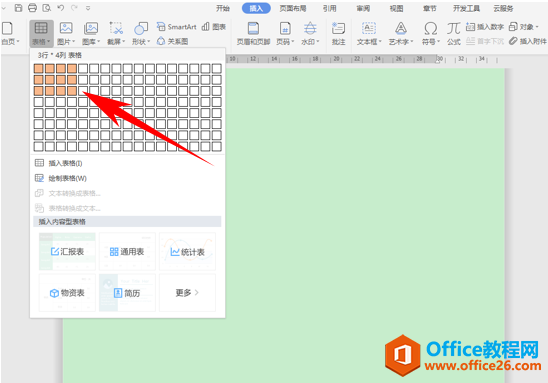Image resolution: width=548 pixels, height=383 pixels.
Task: Click the 批注 comment icon
Action: click(338, 28)
